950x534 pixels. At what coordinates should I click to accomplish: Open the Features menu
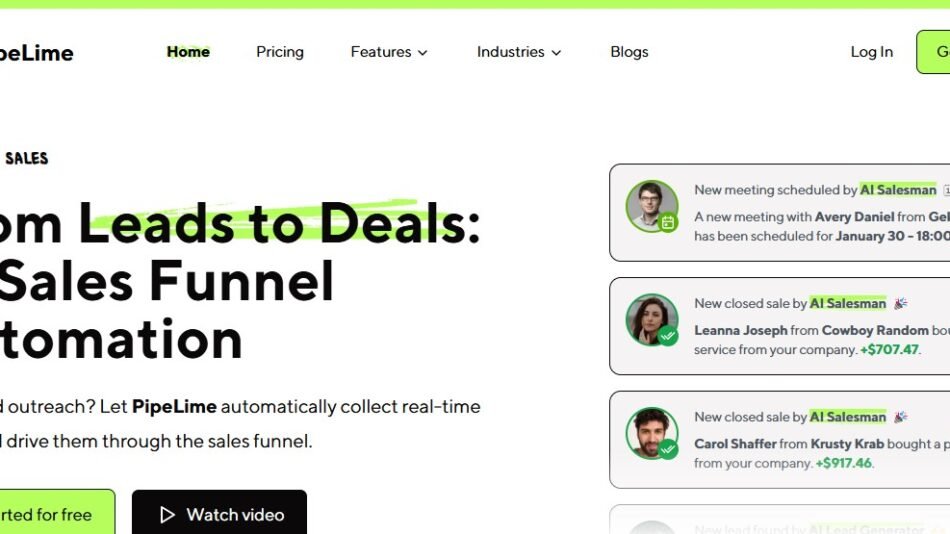click(389, 52)
